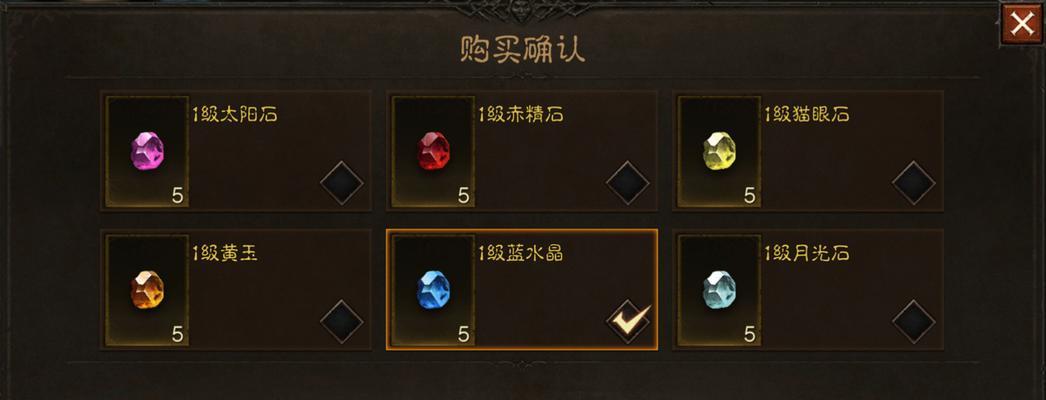Click the 1级黄玉 item name label
The height and width of the screenshot is (400, 1046).
click(x=225, y=253)
